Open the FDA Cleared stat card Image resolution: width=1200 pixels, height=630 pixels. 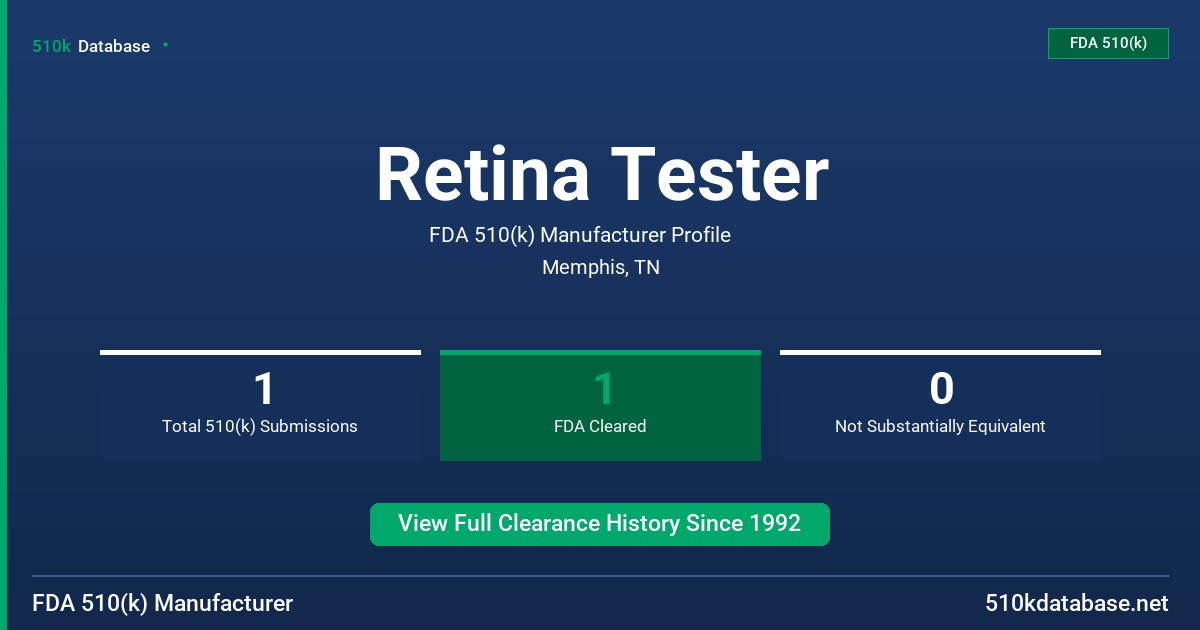tap(600, 405)
